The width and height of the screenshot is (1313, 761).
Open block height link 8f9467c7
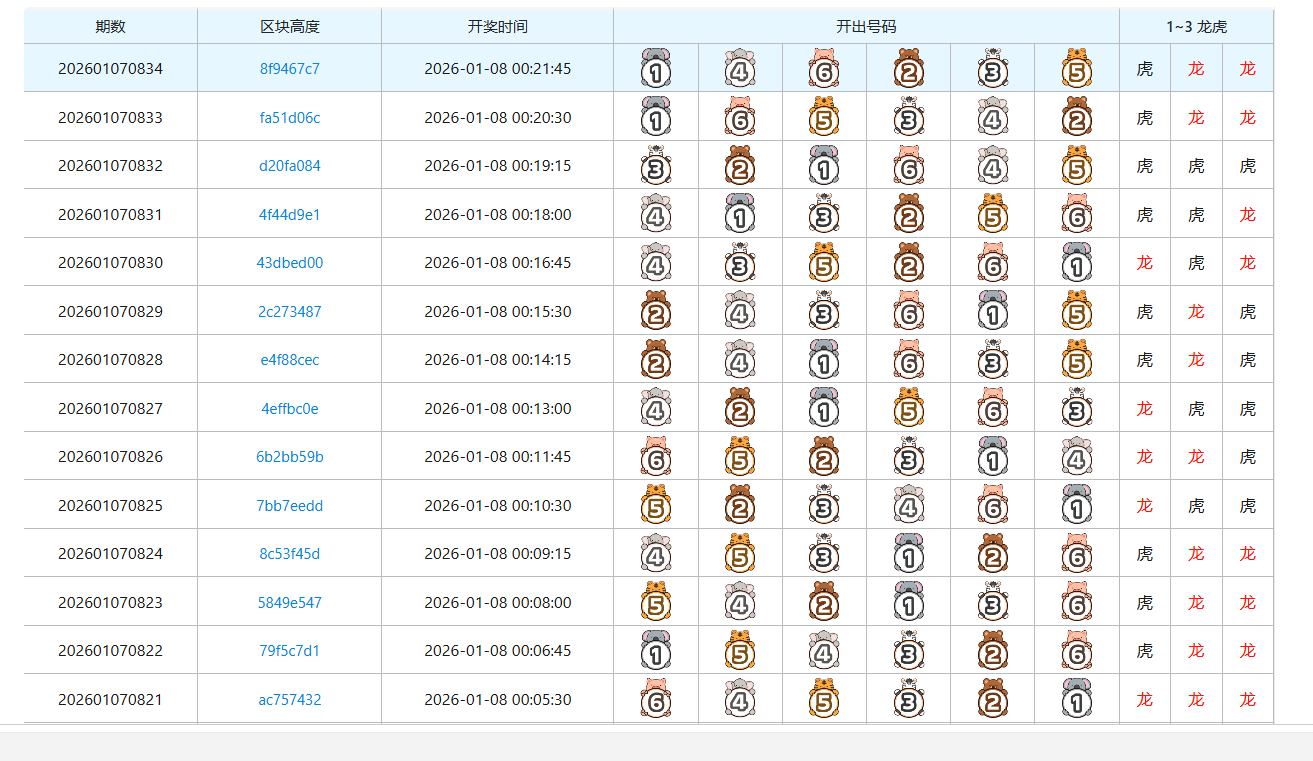(289, 69)
